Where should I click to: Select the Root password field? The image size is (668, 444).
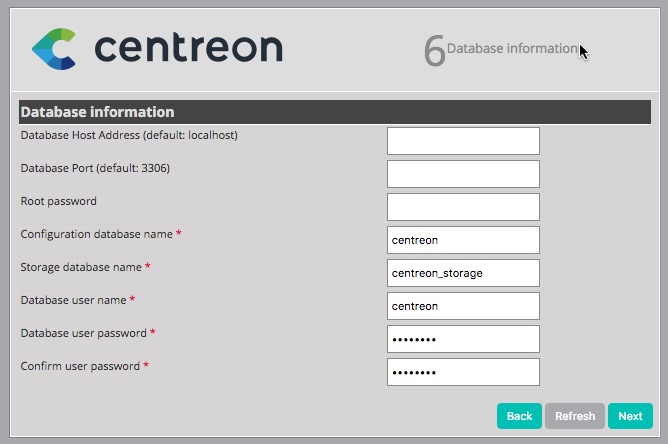pos(463,207)
